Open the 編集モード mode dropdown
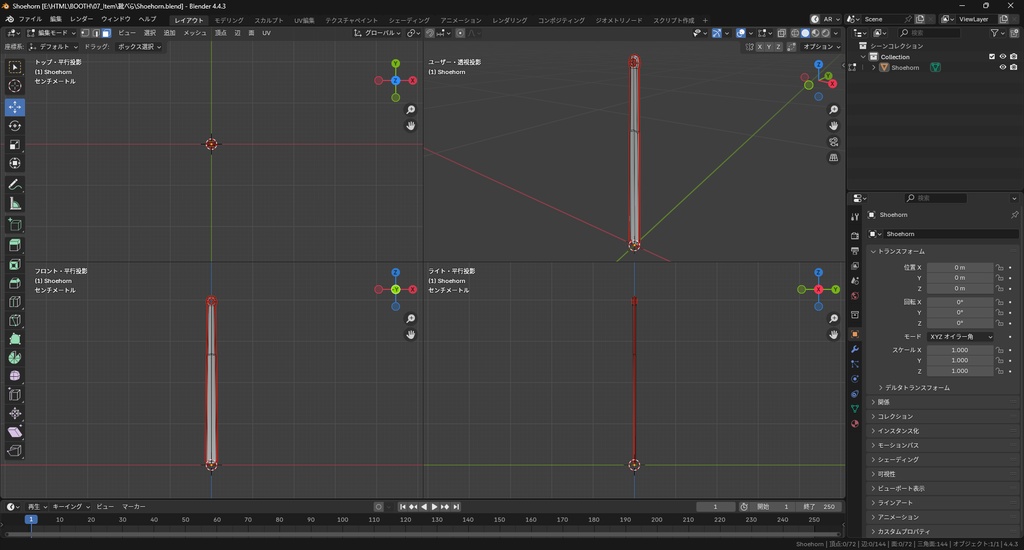The height and width of the screenshot is (550, 1024). pos(52,33)
